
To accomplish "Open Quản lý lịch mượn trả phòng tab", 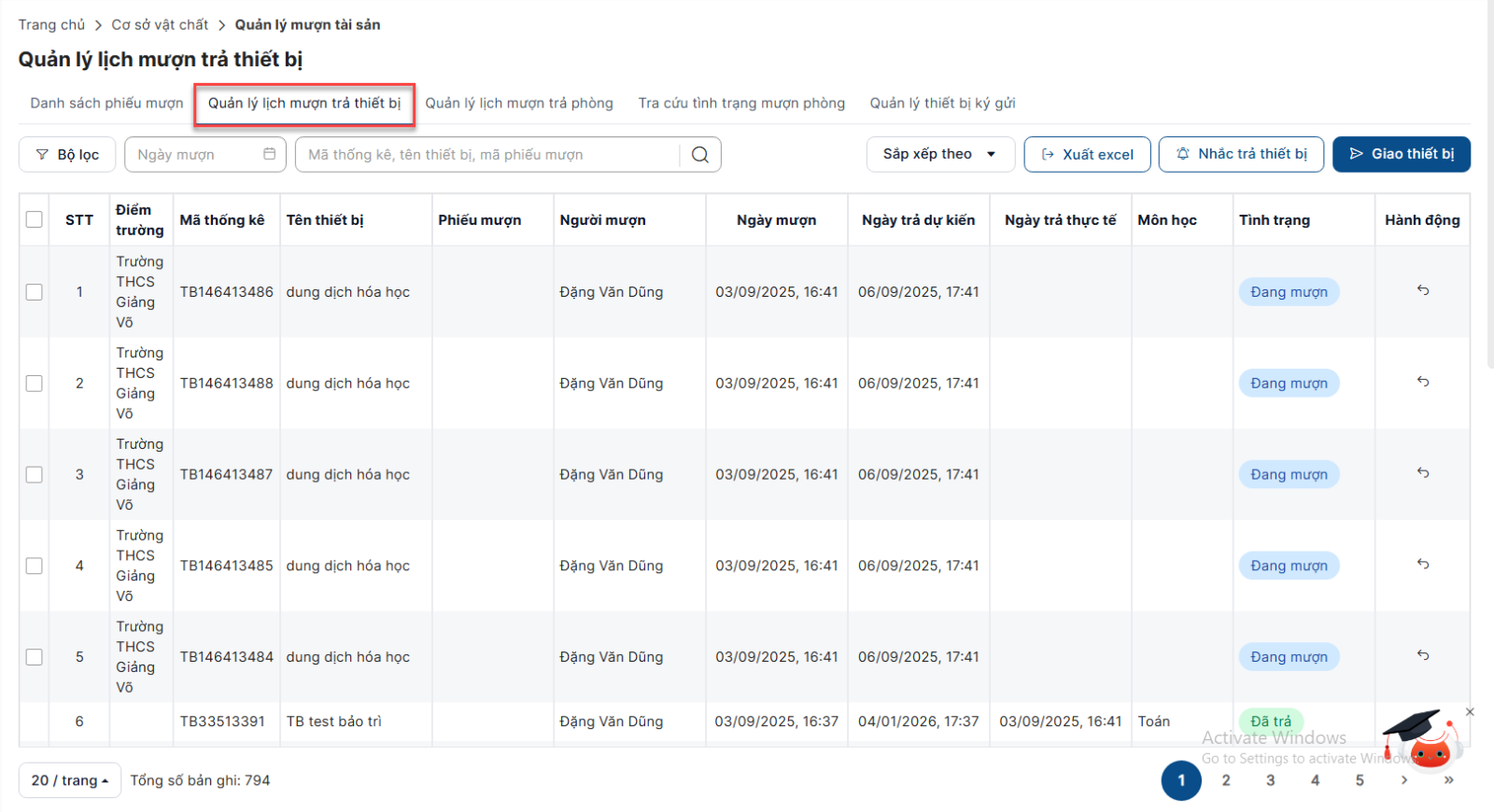I will coord(519,103).
